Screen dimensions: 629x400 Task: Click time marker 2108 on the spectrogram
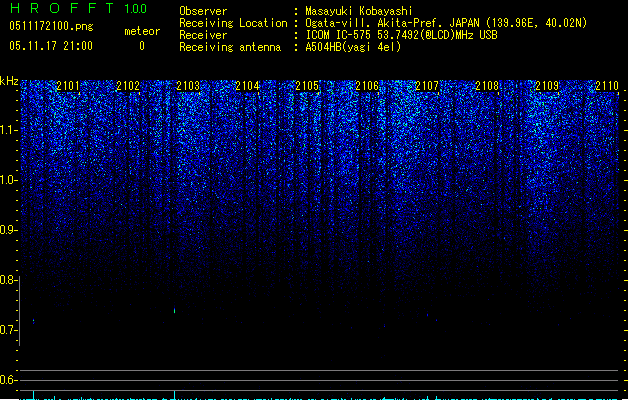click(487, 85)
